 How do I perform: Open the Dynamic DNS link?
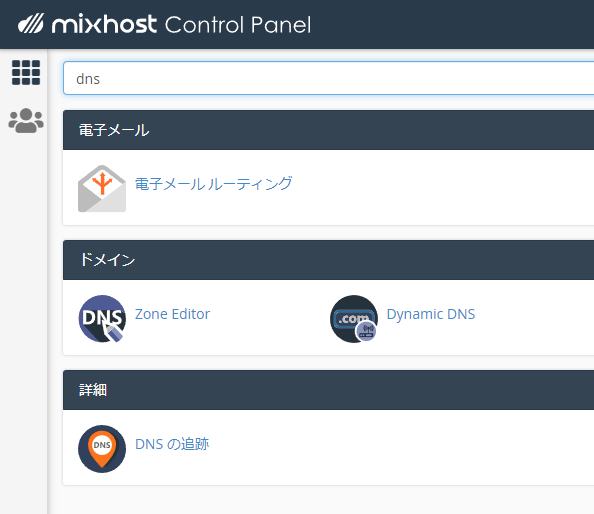point(431,314)
